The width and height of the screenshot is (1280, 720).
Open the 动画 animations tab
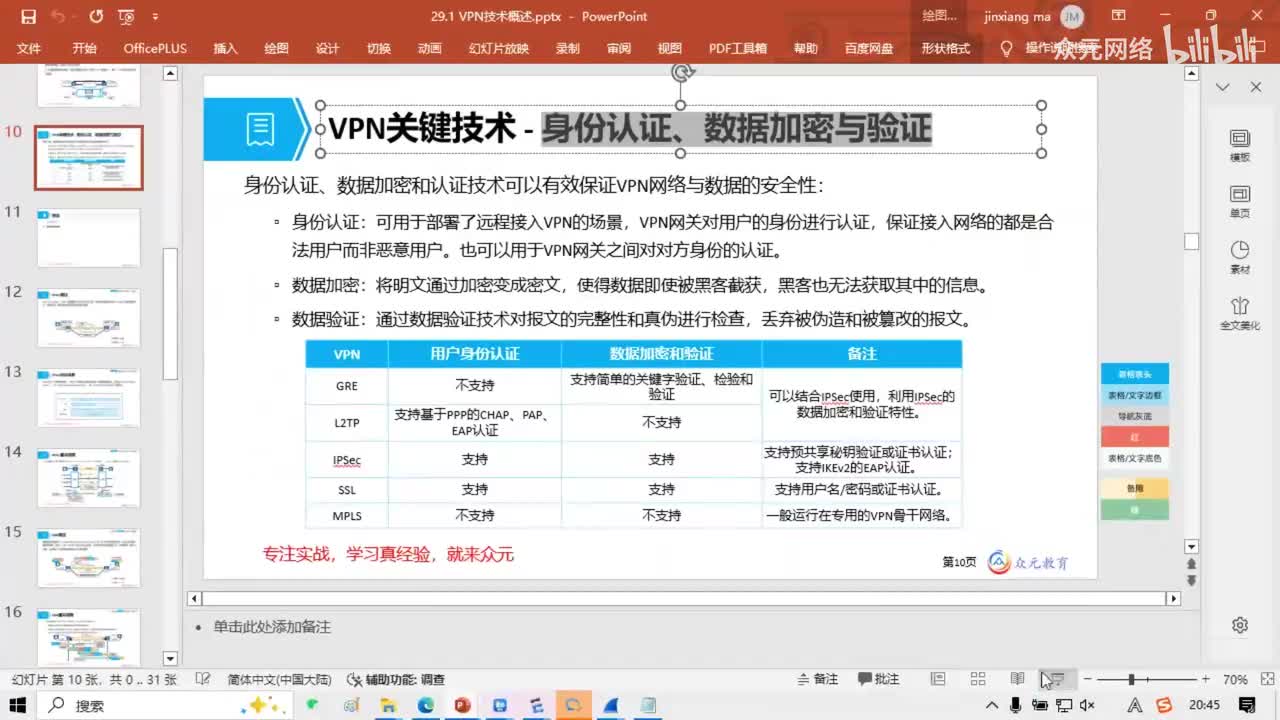(430, 48)
